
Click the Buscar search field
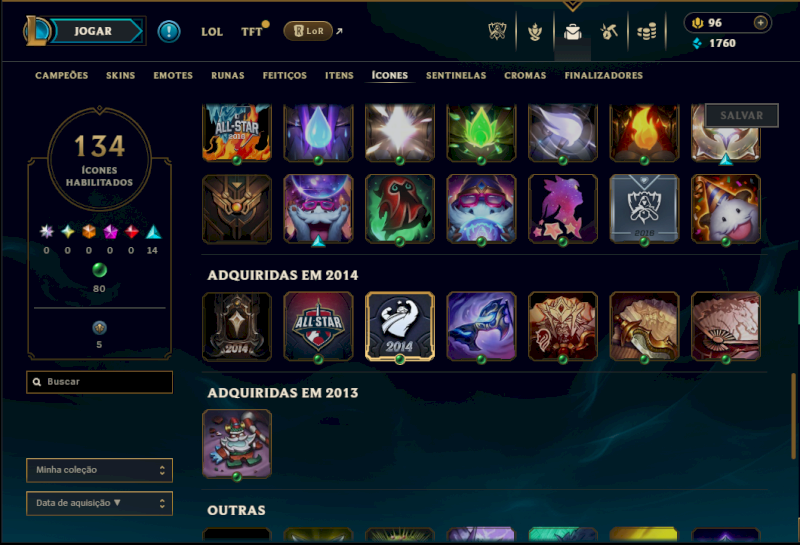click(x=99, y=382)
